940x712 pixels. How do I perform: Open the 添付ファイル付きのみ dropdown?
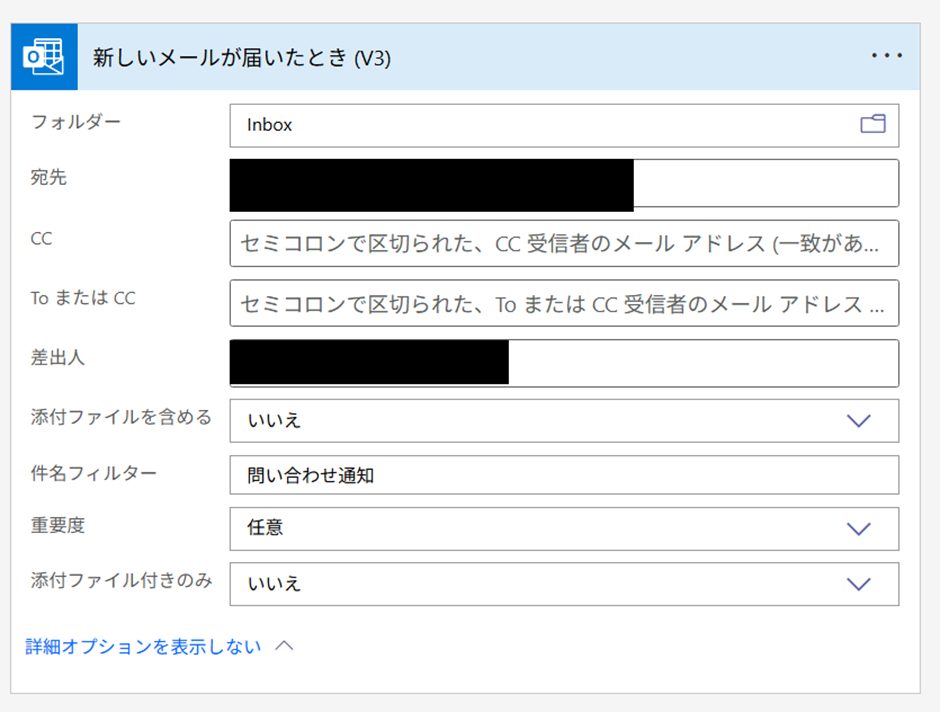pos(564,584)
